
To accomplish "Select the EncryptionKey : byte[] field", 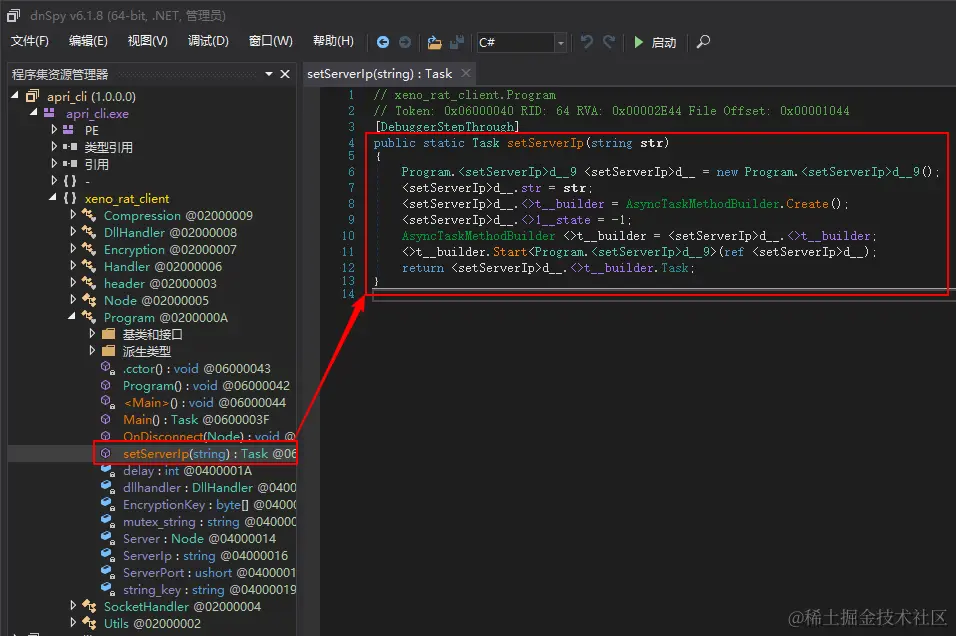I will point(209,505).
